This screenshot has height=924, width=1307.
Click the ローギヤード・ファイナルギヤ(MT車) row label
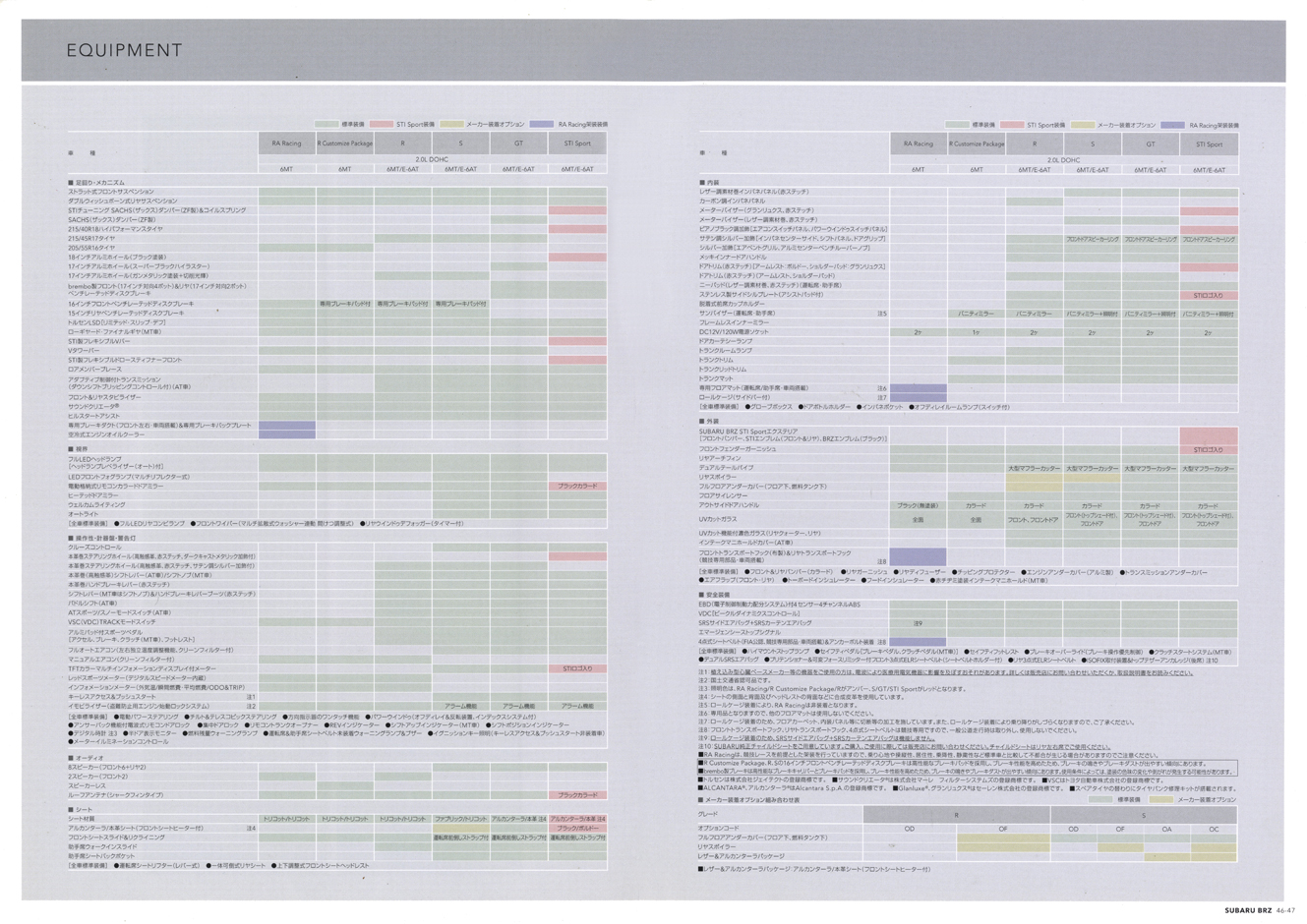click(114, 332)
